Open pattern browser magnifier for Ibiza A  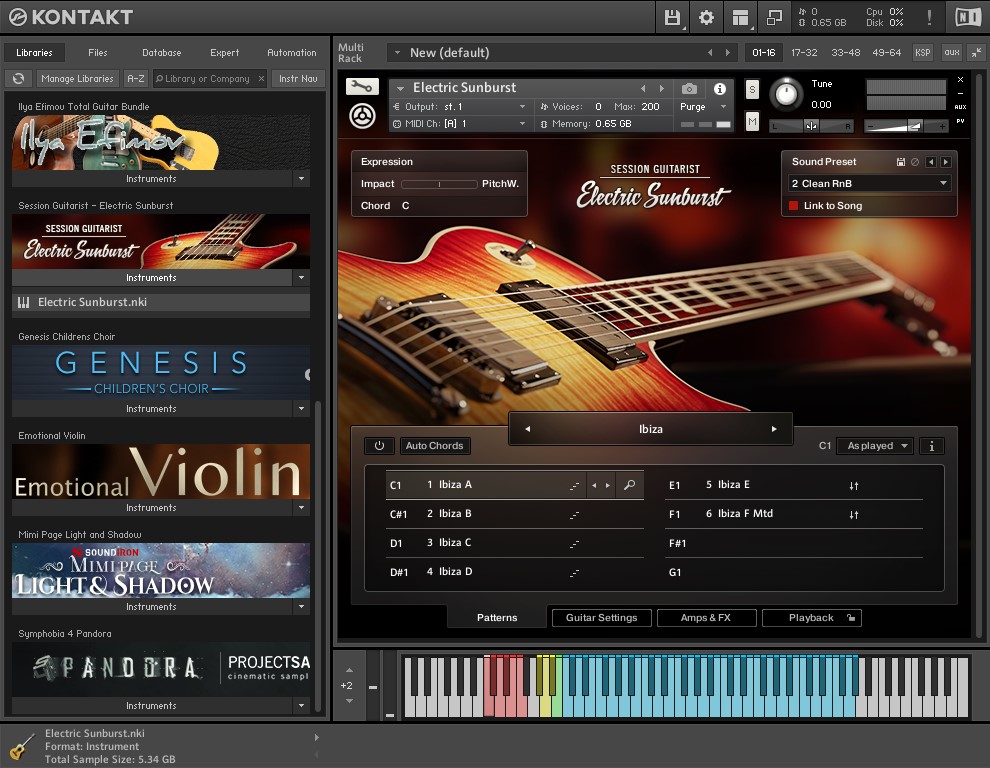coord(629,485)
